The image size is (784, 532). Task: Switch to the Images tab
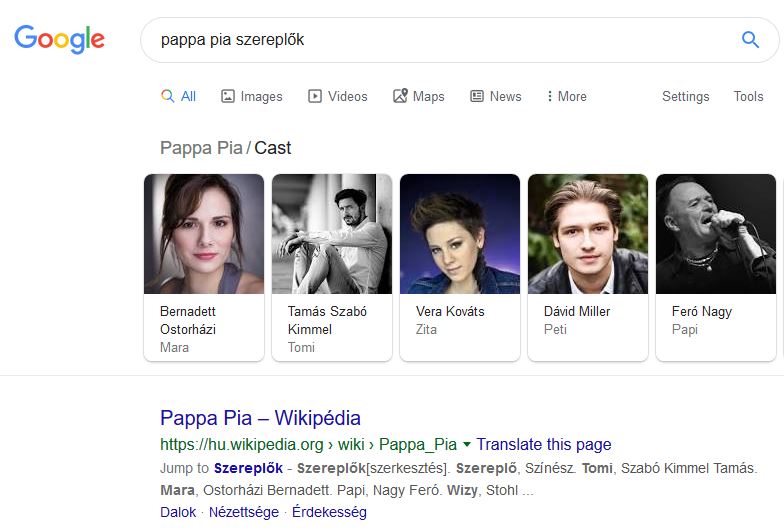click(x=252, y=96)
